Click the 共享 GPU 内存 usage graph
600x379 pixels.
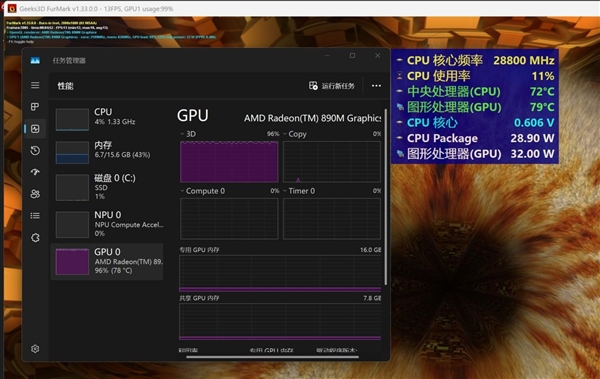click(280, 322)
